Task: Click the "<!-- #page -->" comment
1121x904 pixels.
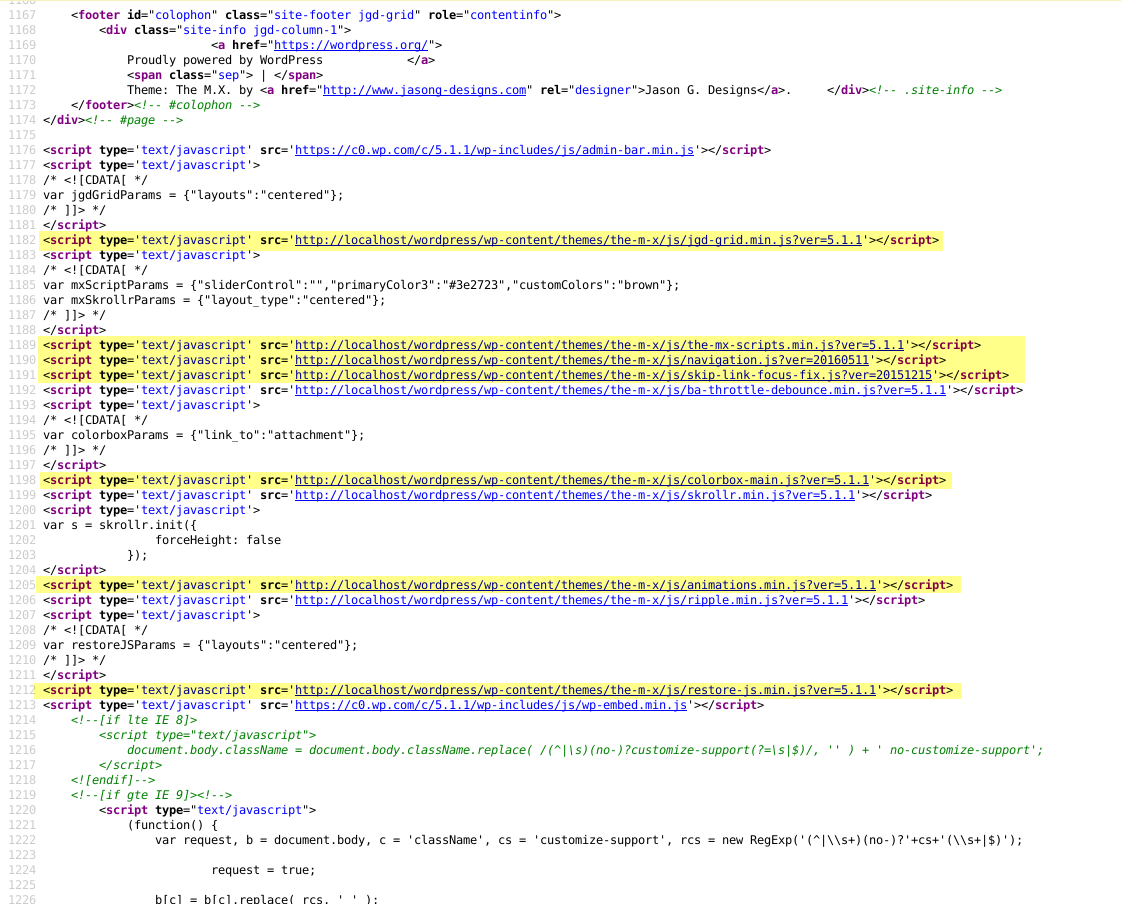Action: [x=134, y=120]
